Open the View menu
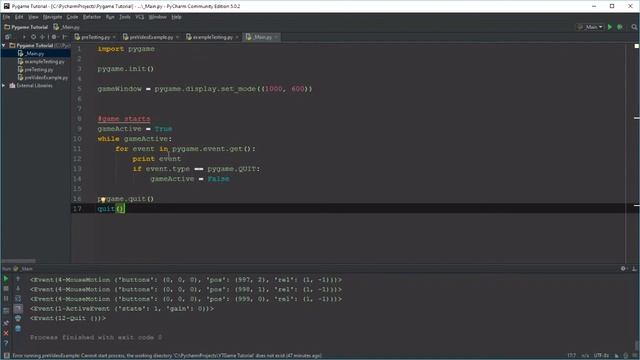This screenshot has width=640, height=360. click(33, 17)
